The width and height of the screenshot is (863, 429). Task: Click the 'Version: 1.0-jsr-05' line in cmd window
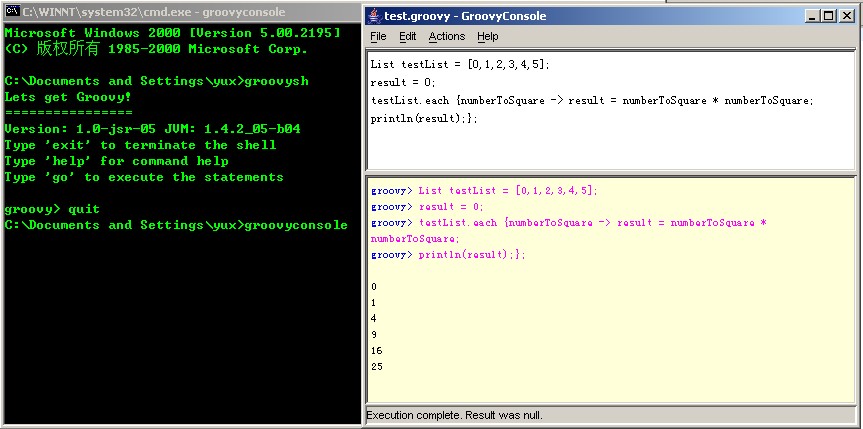click(152, 129)
